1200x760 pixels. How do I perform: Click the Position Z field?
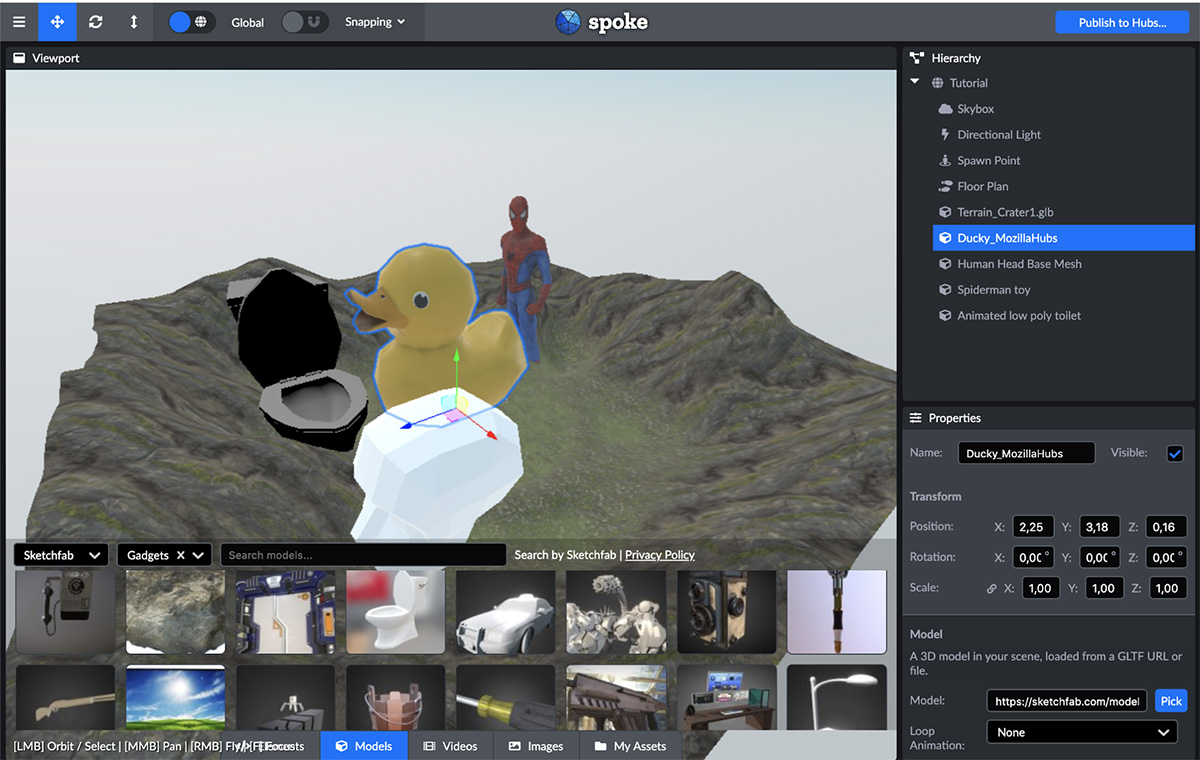(x=1168, y=527)
